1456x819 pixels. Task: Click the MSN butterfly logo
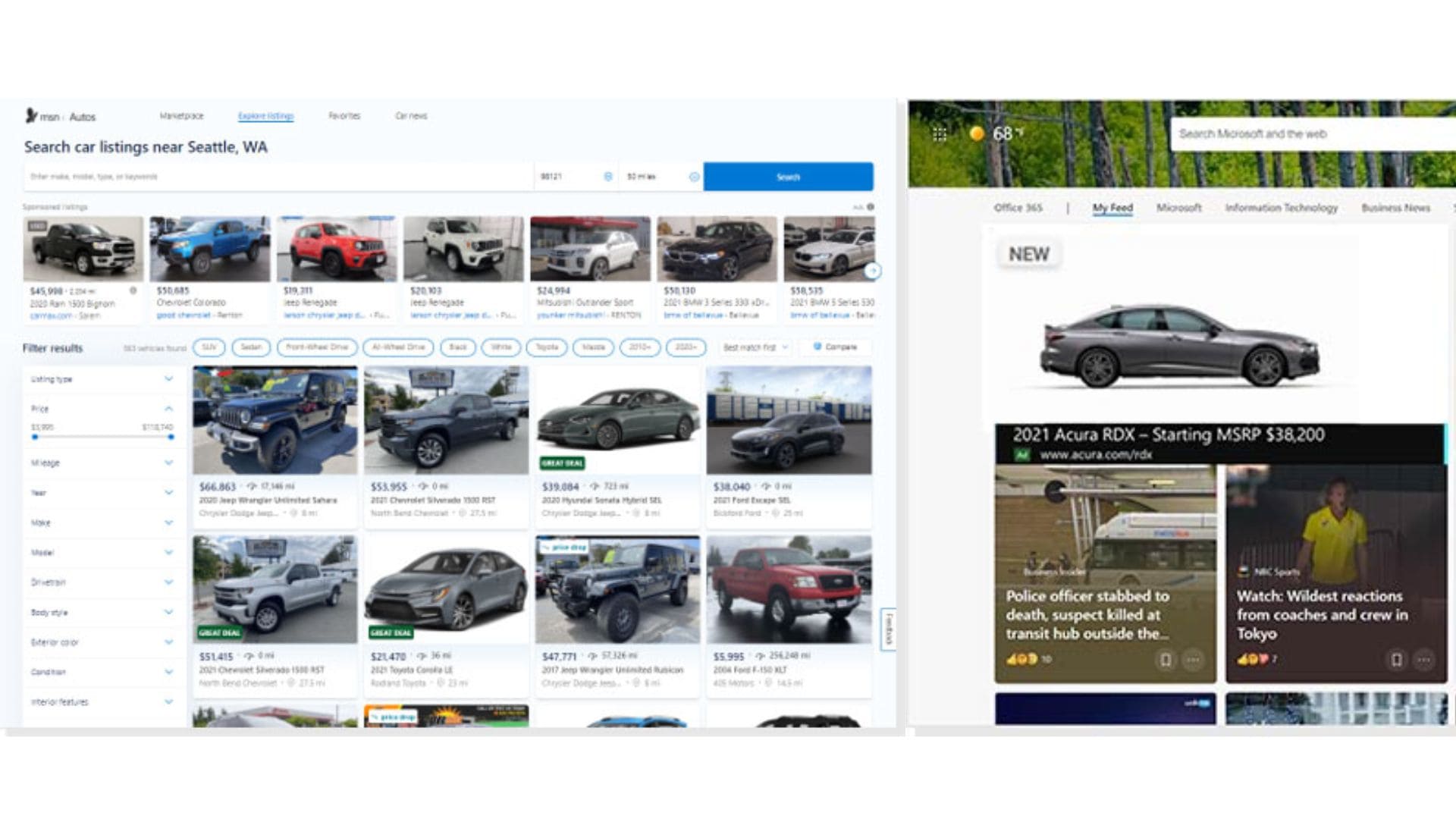pos(31,116)
